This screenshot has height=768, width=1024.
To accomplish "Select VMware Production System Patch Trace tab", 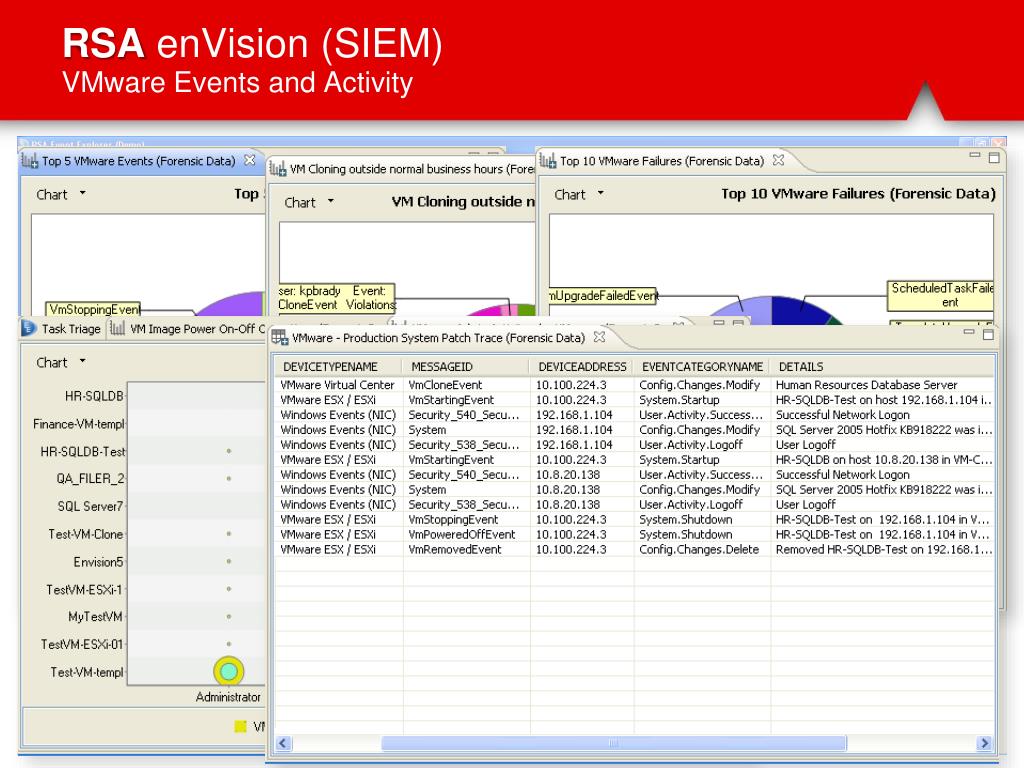I will click(x=438, y=338).
